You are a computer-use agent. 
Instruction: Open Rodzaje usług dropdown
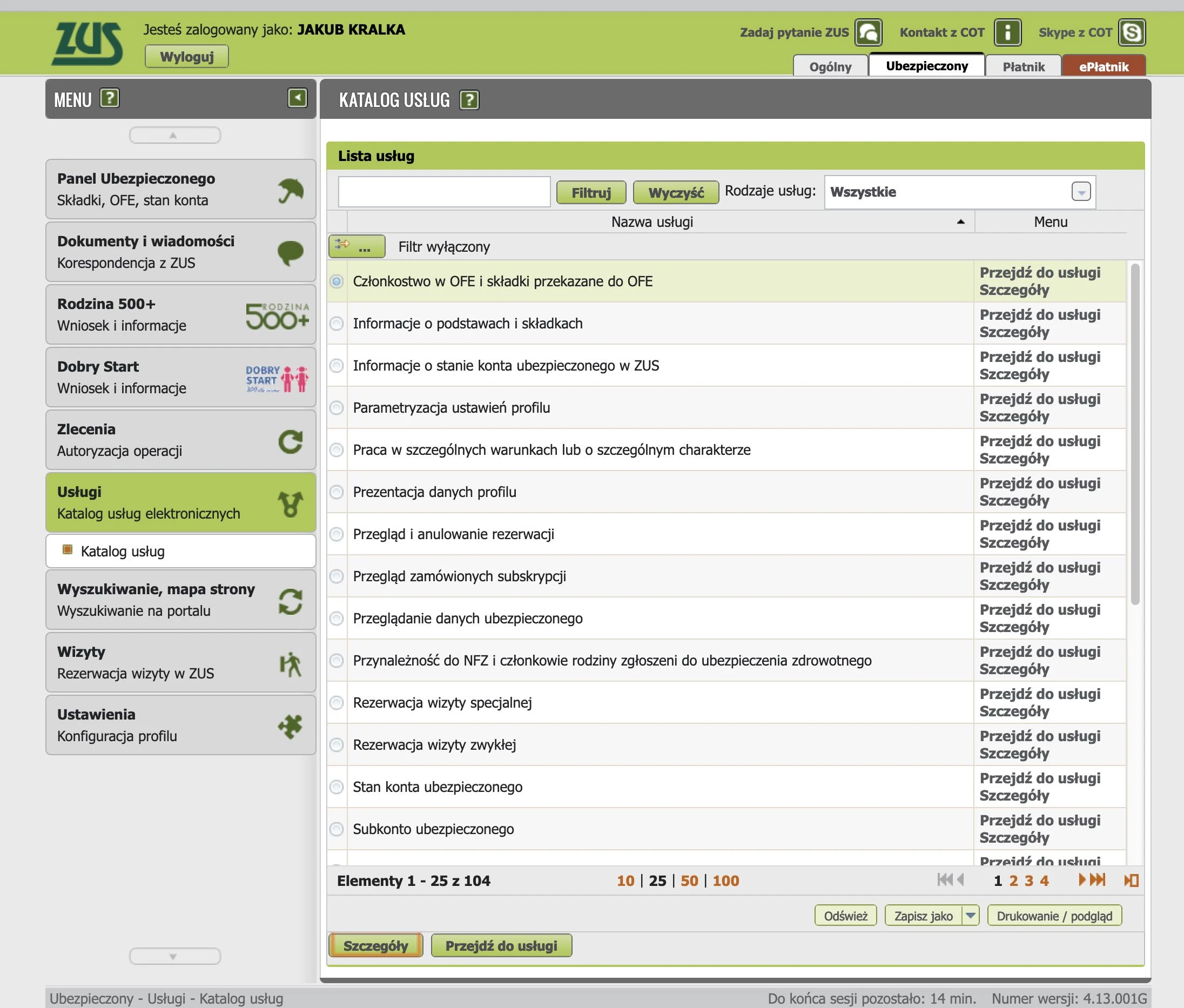tap(1081, 192)
